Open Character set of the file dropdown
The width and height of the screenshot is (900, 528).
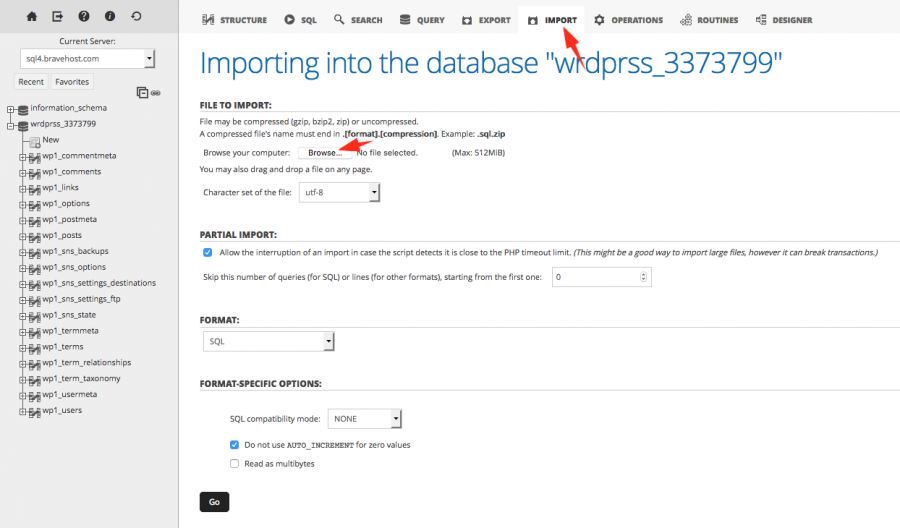click(339, 192)
